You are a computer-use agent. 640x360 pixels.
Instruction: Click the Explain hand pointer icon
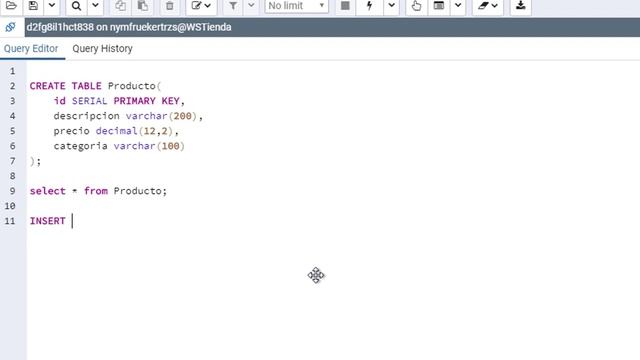[x=416, y=6]
